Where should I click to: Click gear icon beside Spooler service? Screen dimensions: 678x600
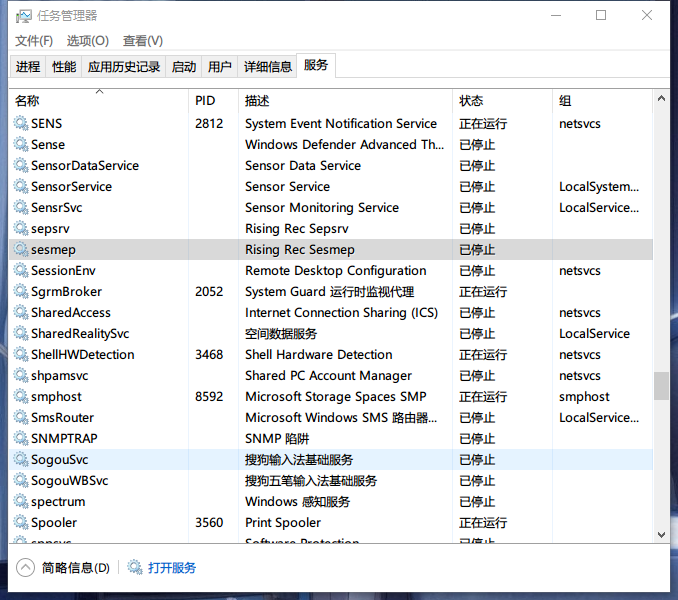point(21,522)
